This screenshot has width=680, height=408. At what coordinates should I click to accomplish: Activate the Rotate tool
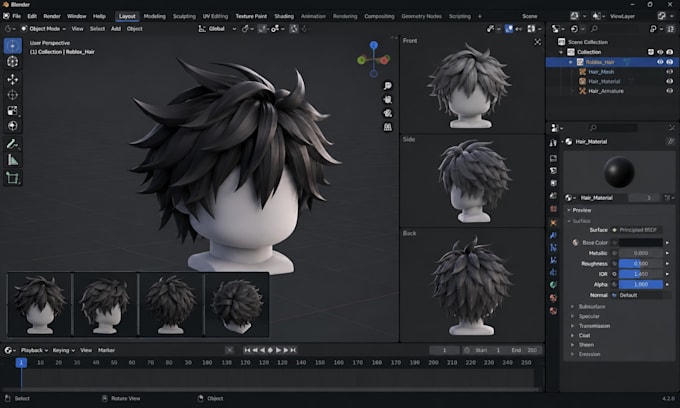[x=13, y=95]
